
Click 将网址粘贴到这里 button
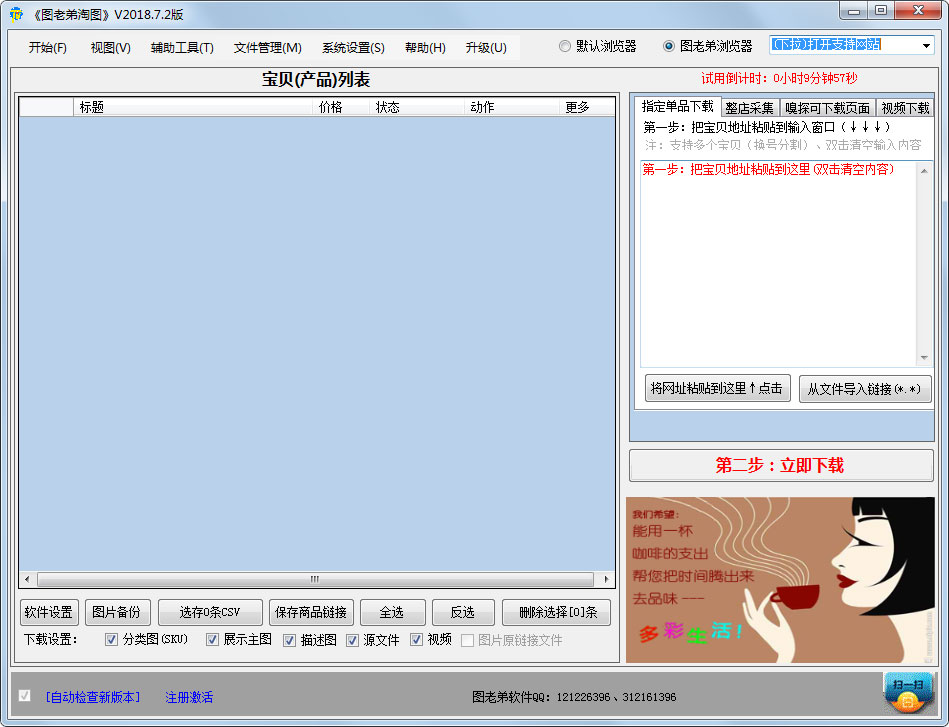[x=717, y=388]
